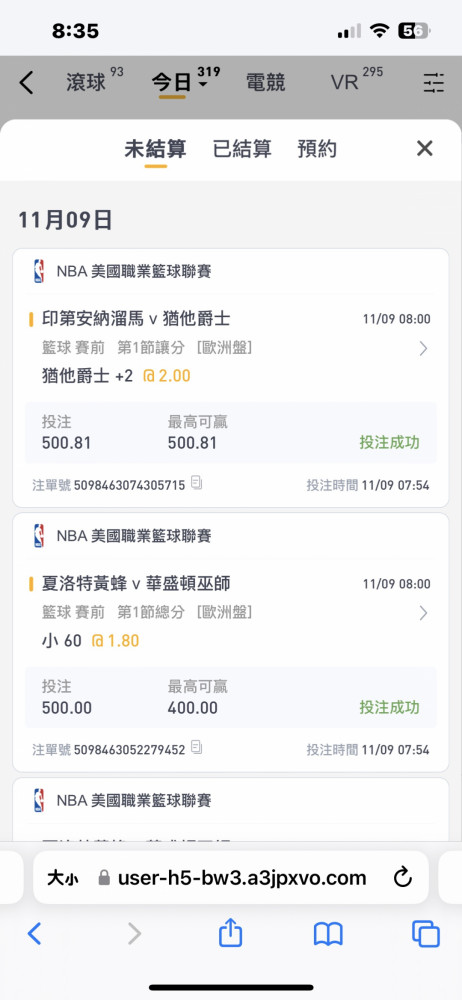Switch to the 已結算 tab
Viewport: 462px width, 1000px height.
point(242,149)
